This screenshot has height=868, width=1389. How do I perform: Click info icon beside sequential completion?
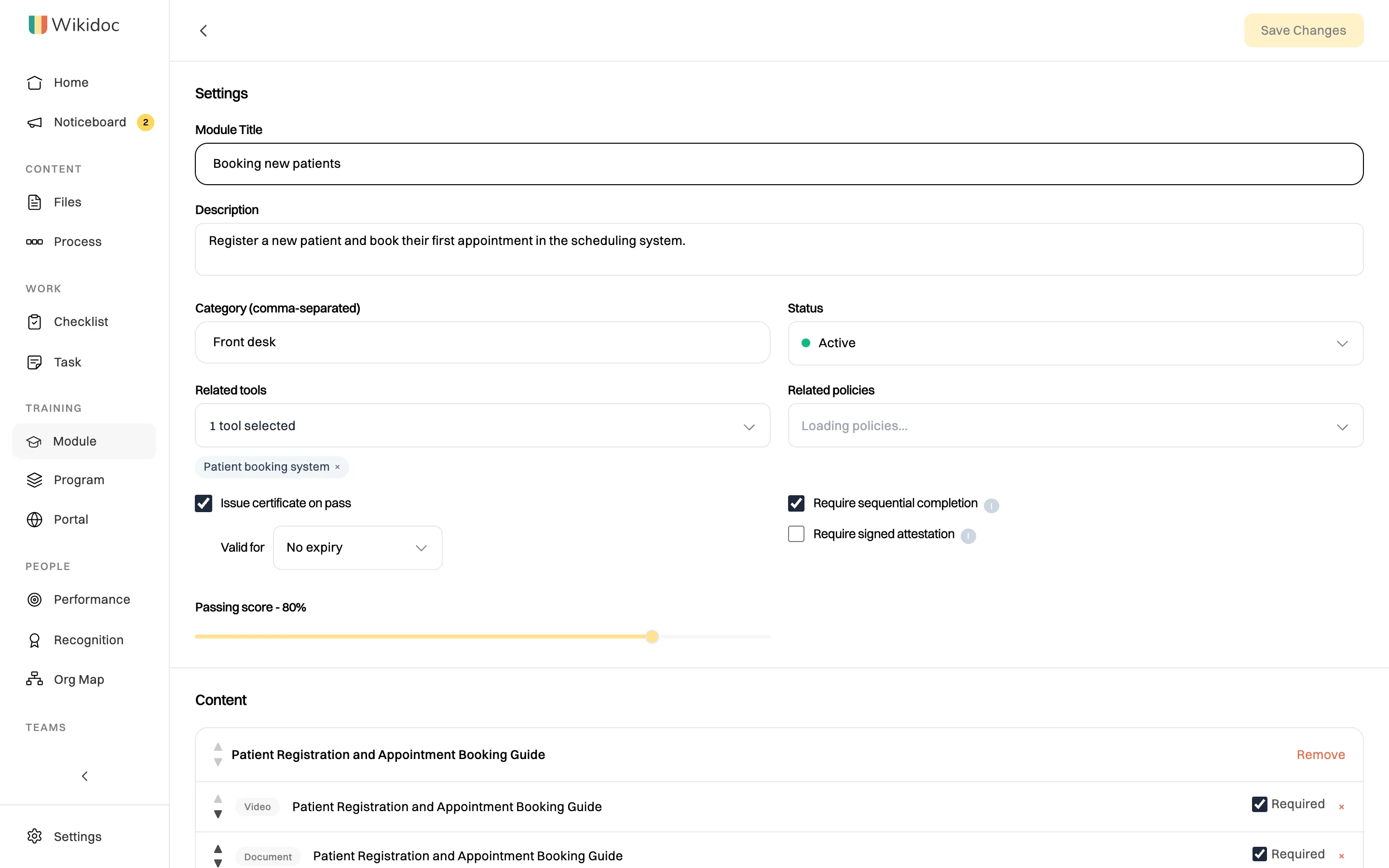tap(991, 505)
